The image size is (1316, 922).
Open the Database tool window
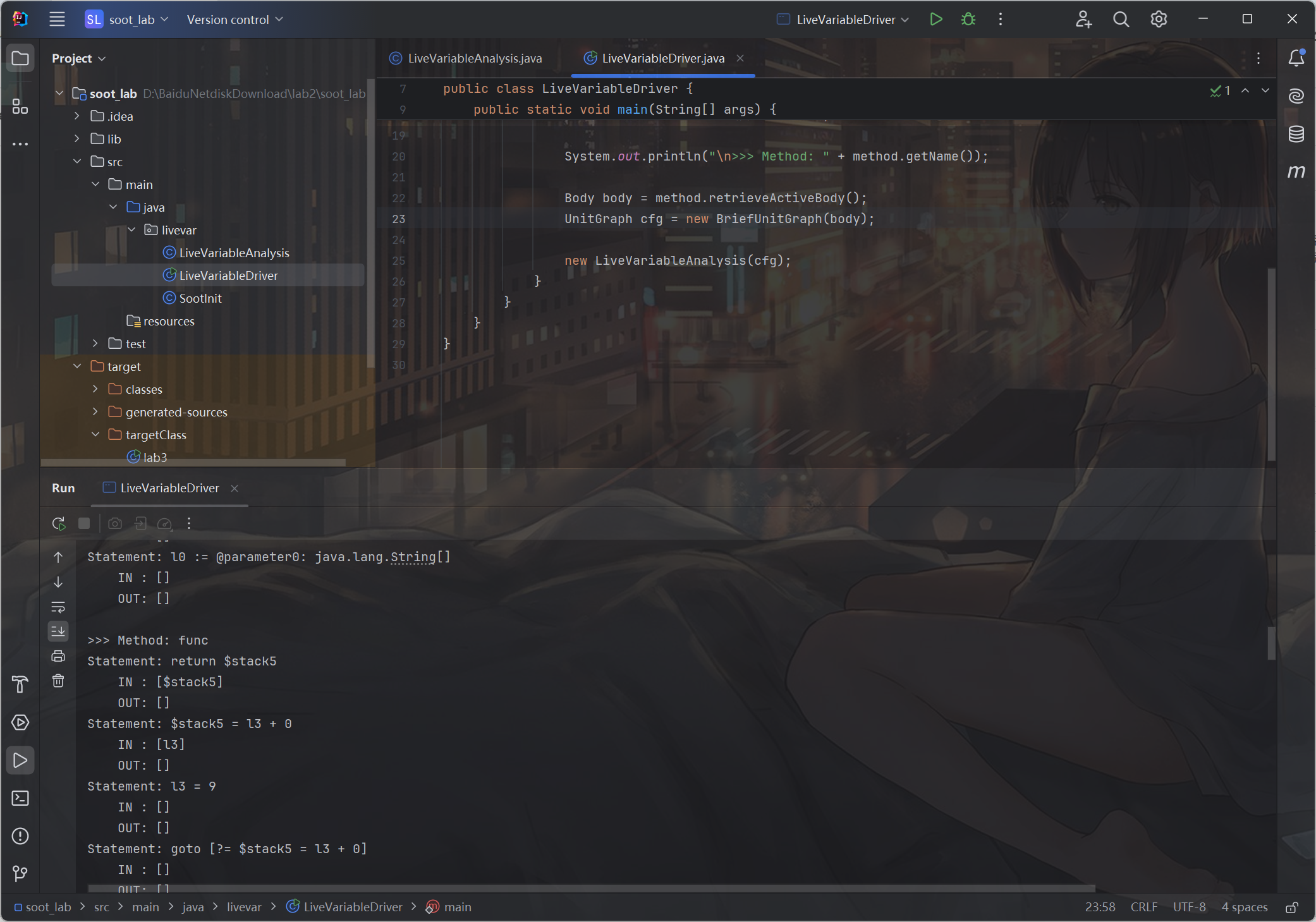[x=1296, y=134]
